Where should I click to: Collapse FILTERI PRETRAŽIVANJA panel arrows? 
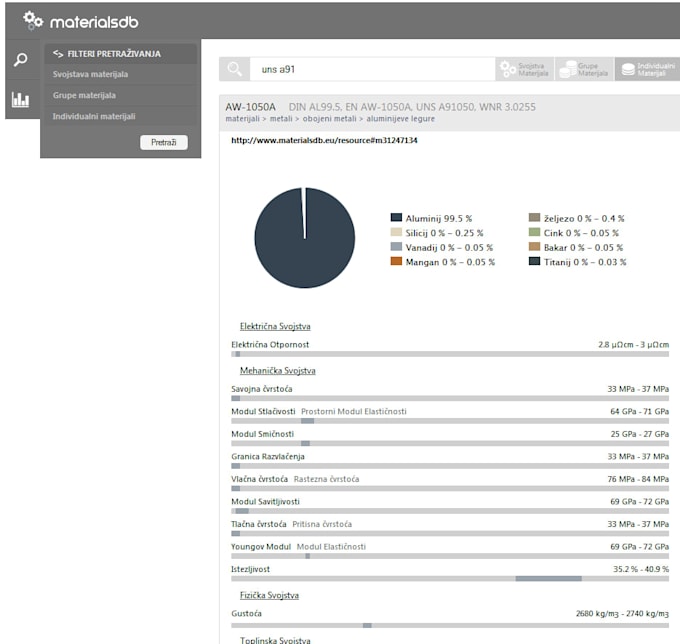pos(58,54)
